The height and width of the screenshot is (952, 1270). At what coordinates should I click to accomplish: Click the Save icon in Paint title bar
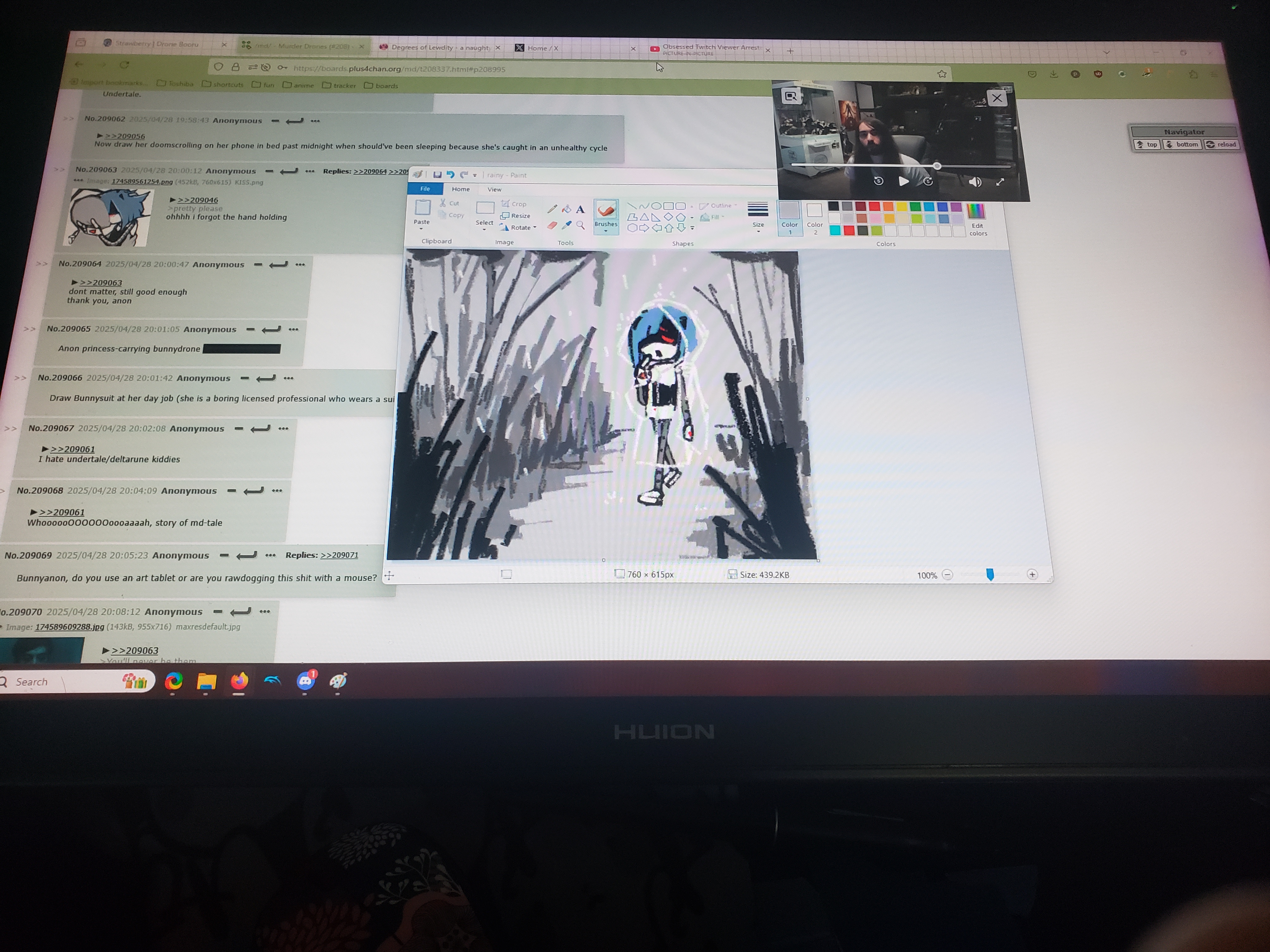tap(437, 174)
